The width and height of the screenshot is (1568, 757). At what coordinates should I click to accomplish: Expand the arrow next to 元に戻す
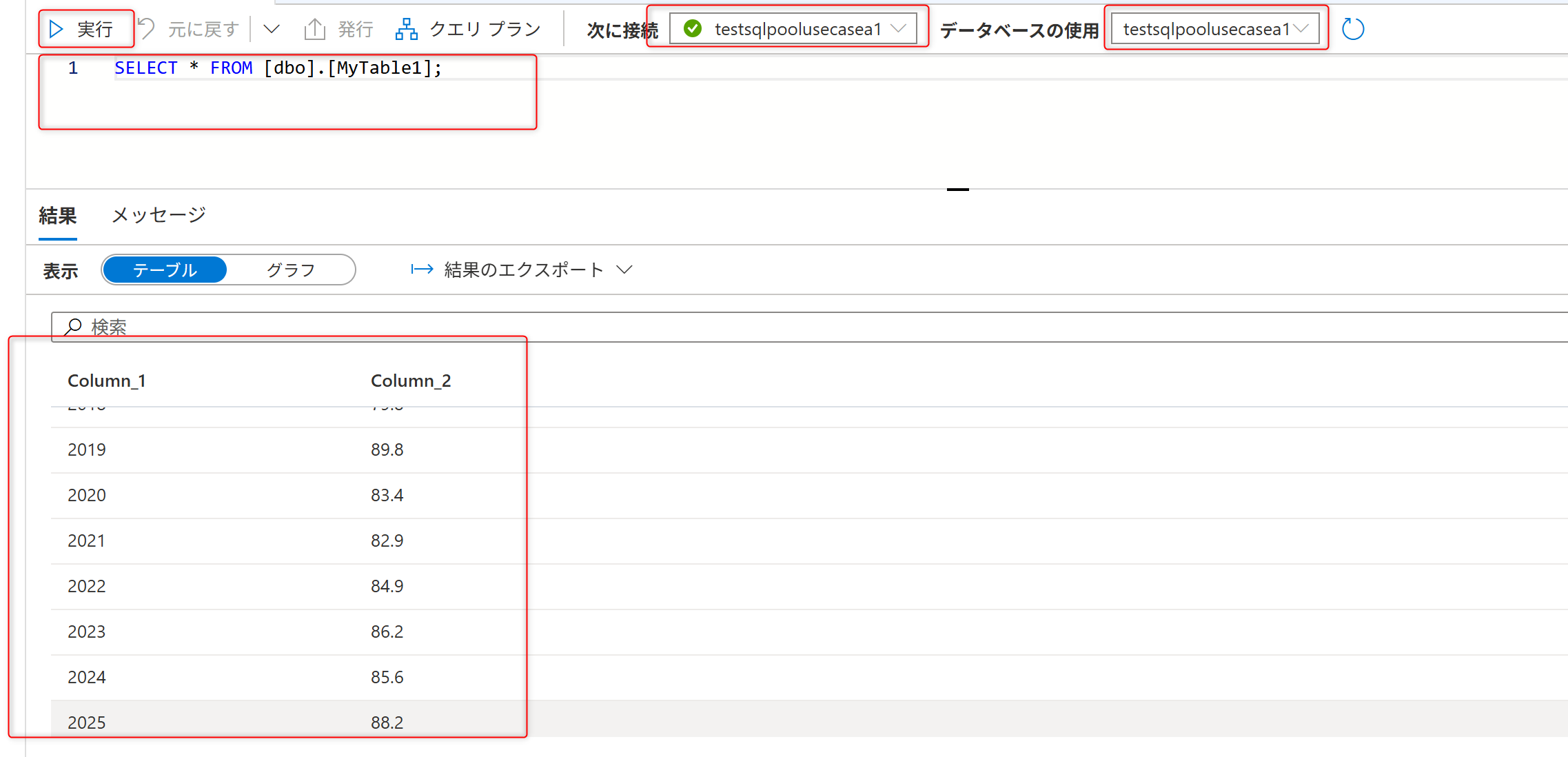point(271,28)
